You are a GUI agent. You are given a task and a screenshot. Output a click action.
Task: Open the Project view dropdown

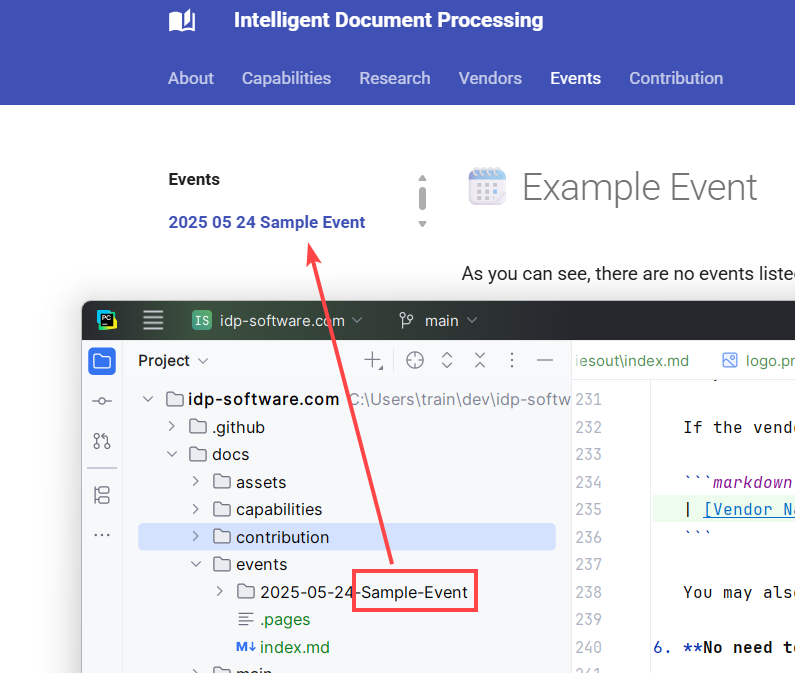coord(173,361)
